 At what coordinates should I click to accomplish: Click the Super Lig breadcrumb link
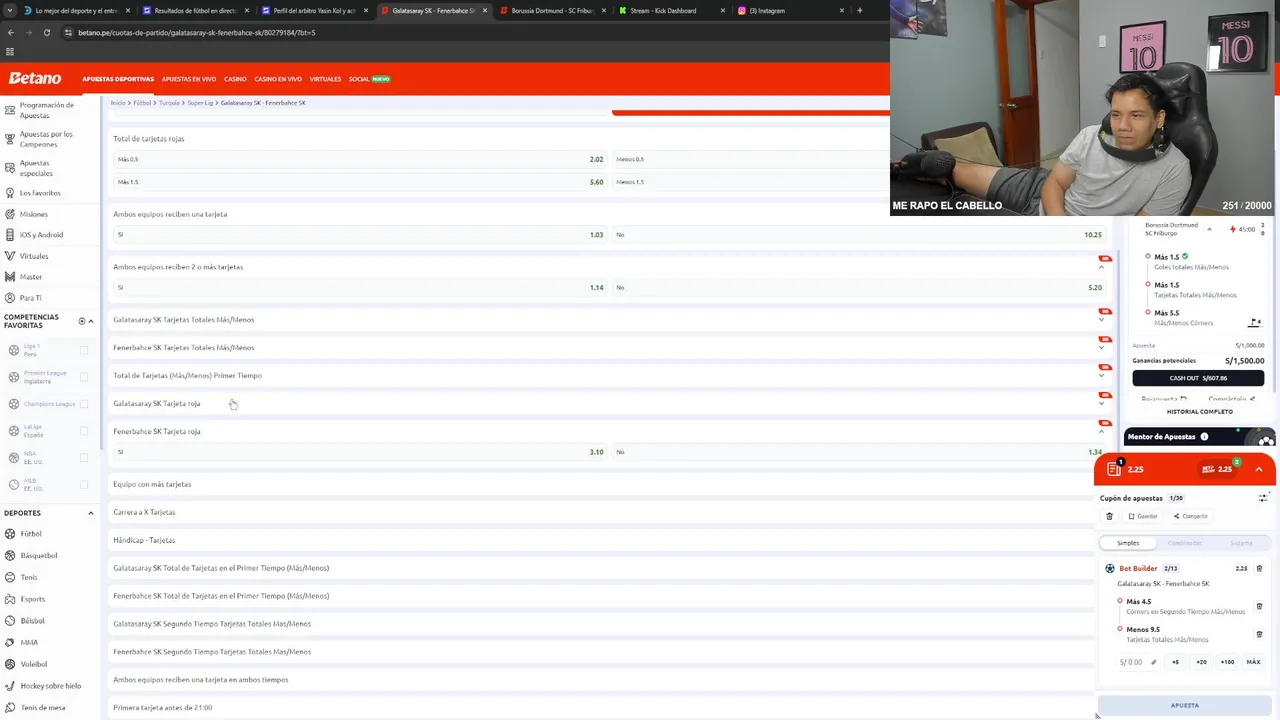point(200,103)
